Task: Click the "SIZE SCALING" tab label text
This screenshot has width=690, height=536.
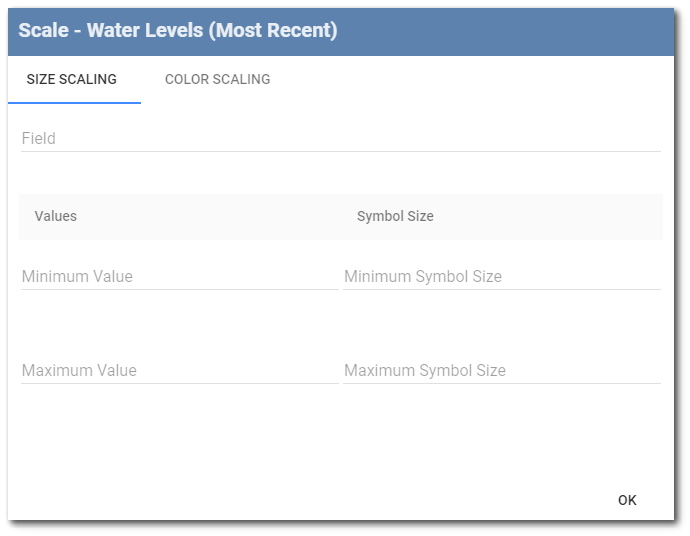Action: [x=72, y=79]
